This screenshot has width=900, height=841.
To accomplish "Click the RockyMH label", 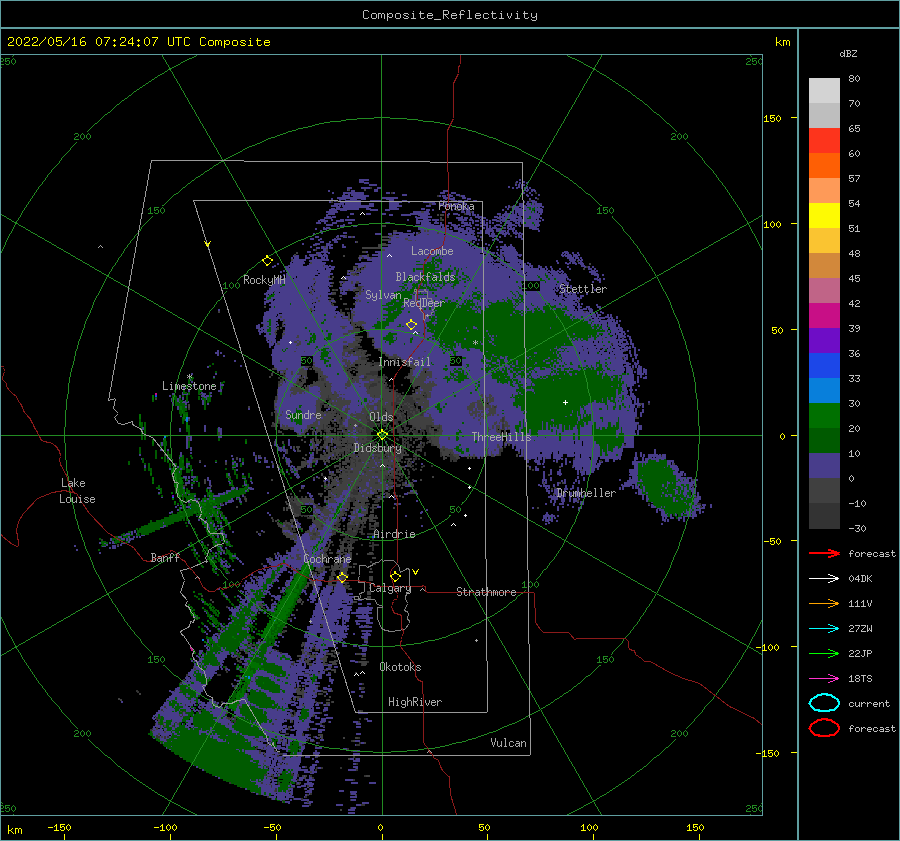I will (x=264, y=280).
